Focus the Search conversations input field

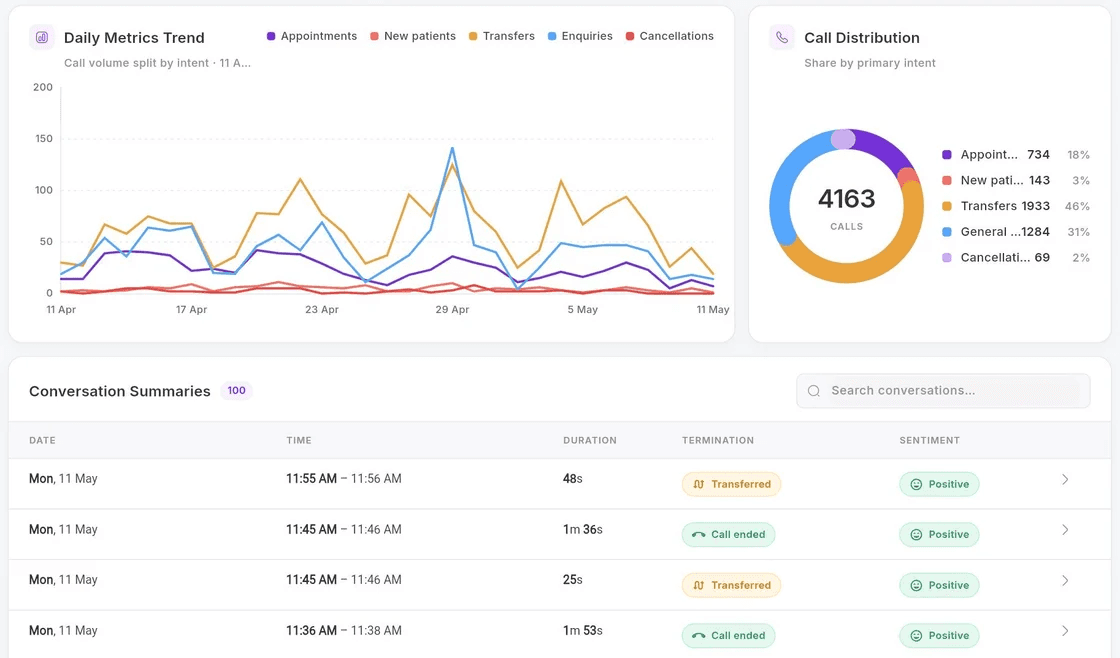click(x=944, y=391)
